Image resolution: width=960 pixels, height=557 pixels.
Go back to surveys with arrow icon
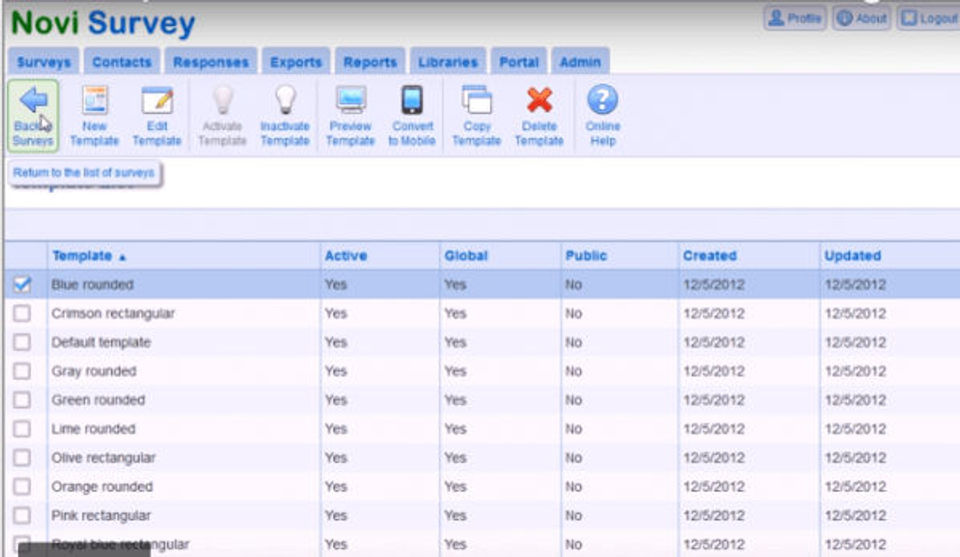[33, 116]
